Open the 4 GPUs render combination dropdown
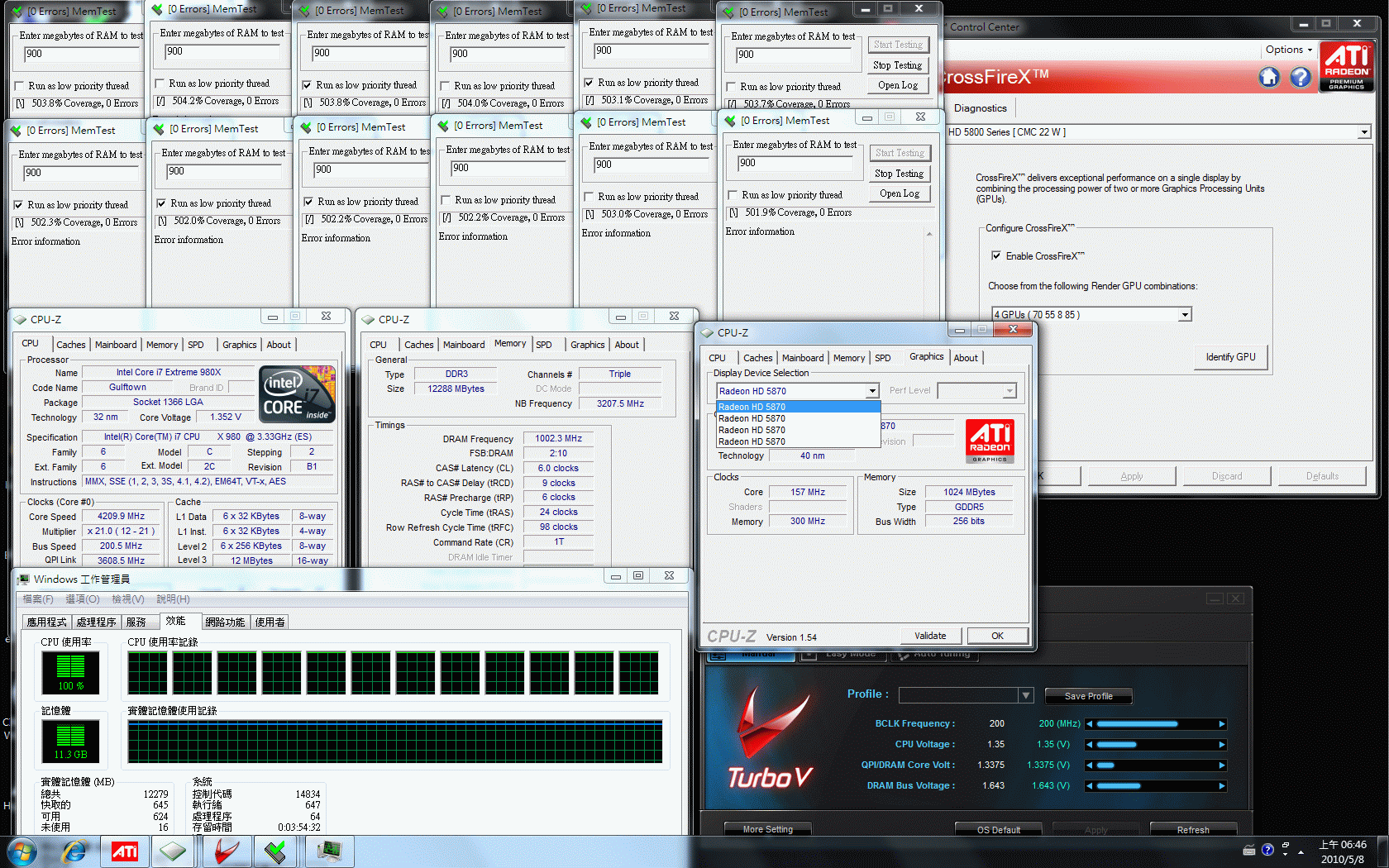 (x=1185, y=315)
